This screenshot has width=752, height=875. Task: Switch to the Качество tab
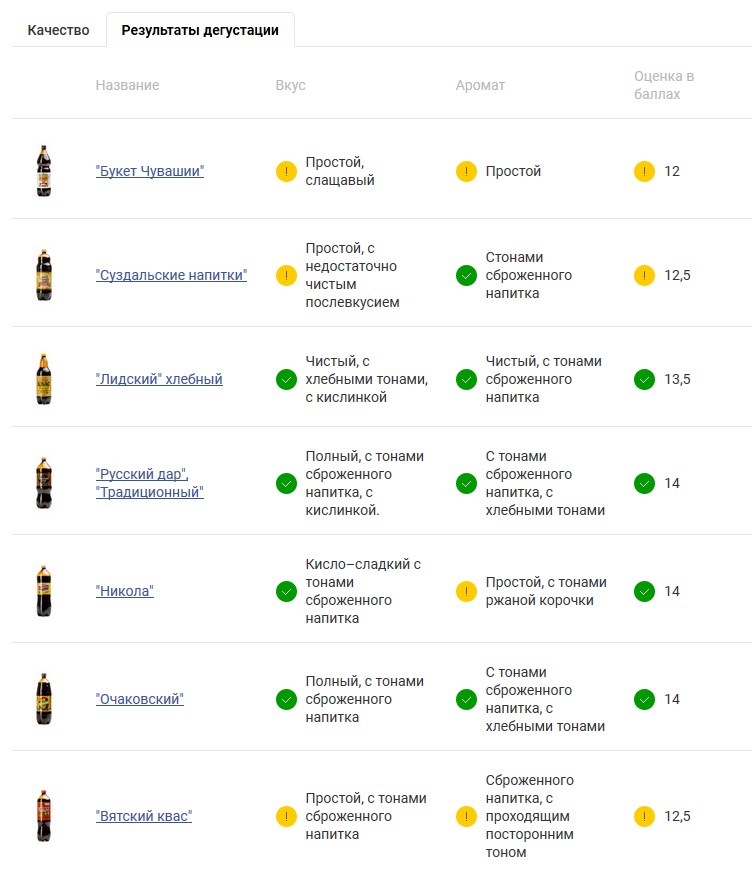click(x=58, y=30)
